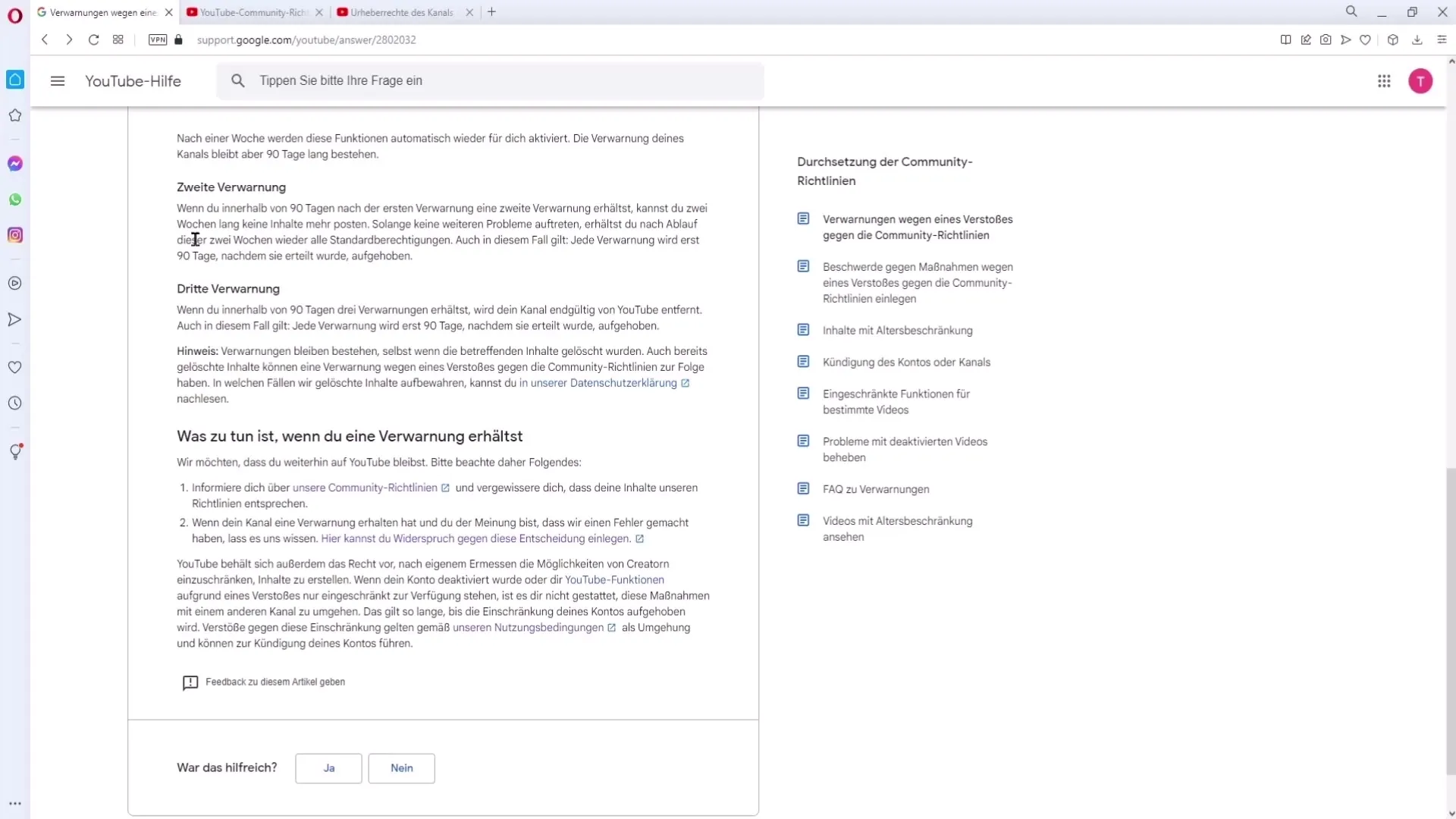Open the sidebar three-dot setup menu
Image resolution: width=1456 pixels, height=819 pixels.
[15, 804]
